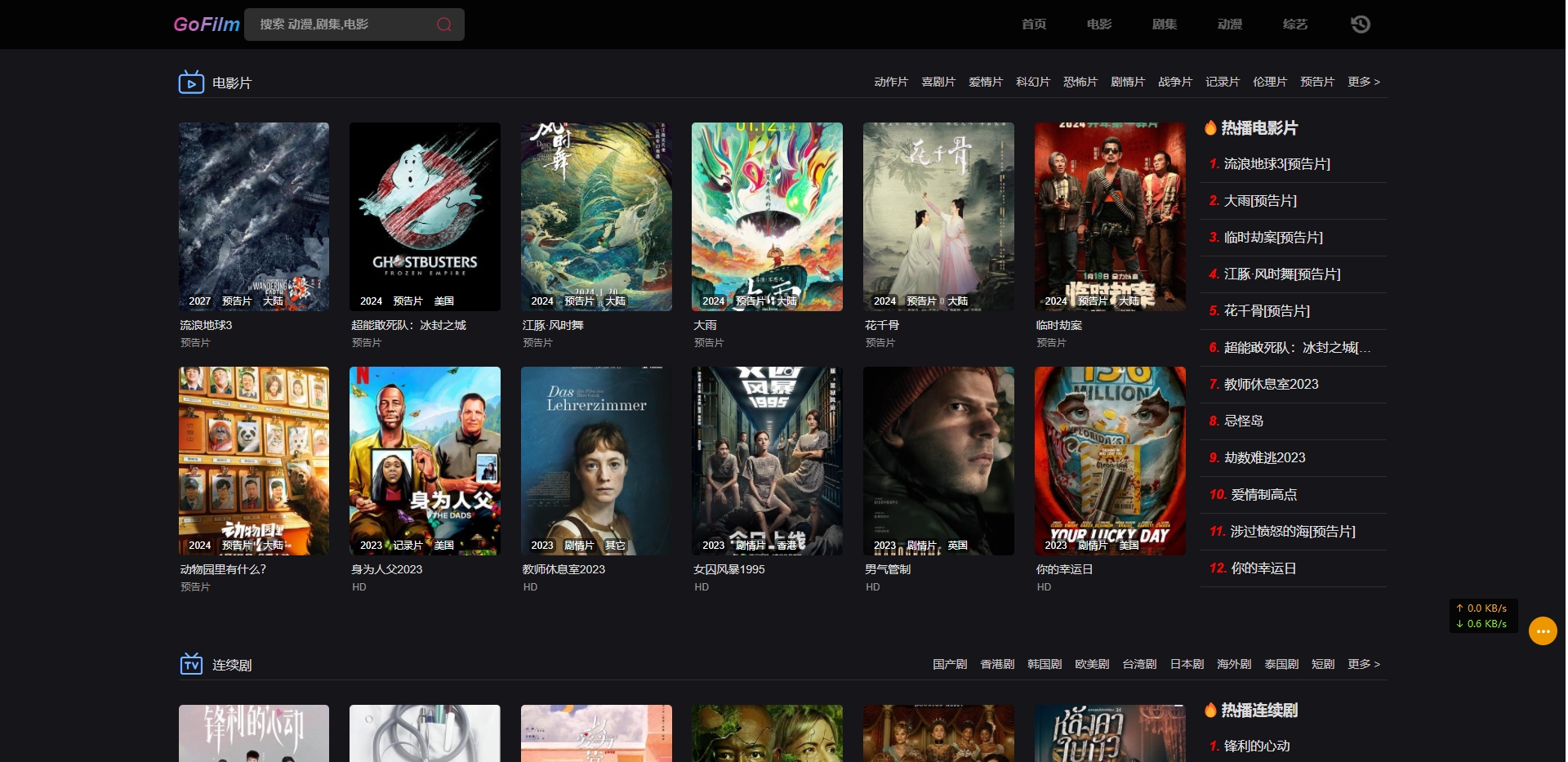Go to 首页 in the top navigation
The height and width of the screenshot is (762, 1568).
coord(1034,25)
